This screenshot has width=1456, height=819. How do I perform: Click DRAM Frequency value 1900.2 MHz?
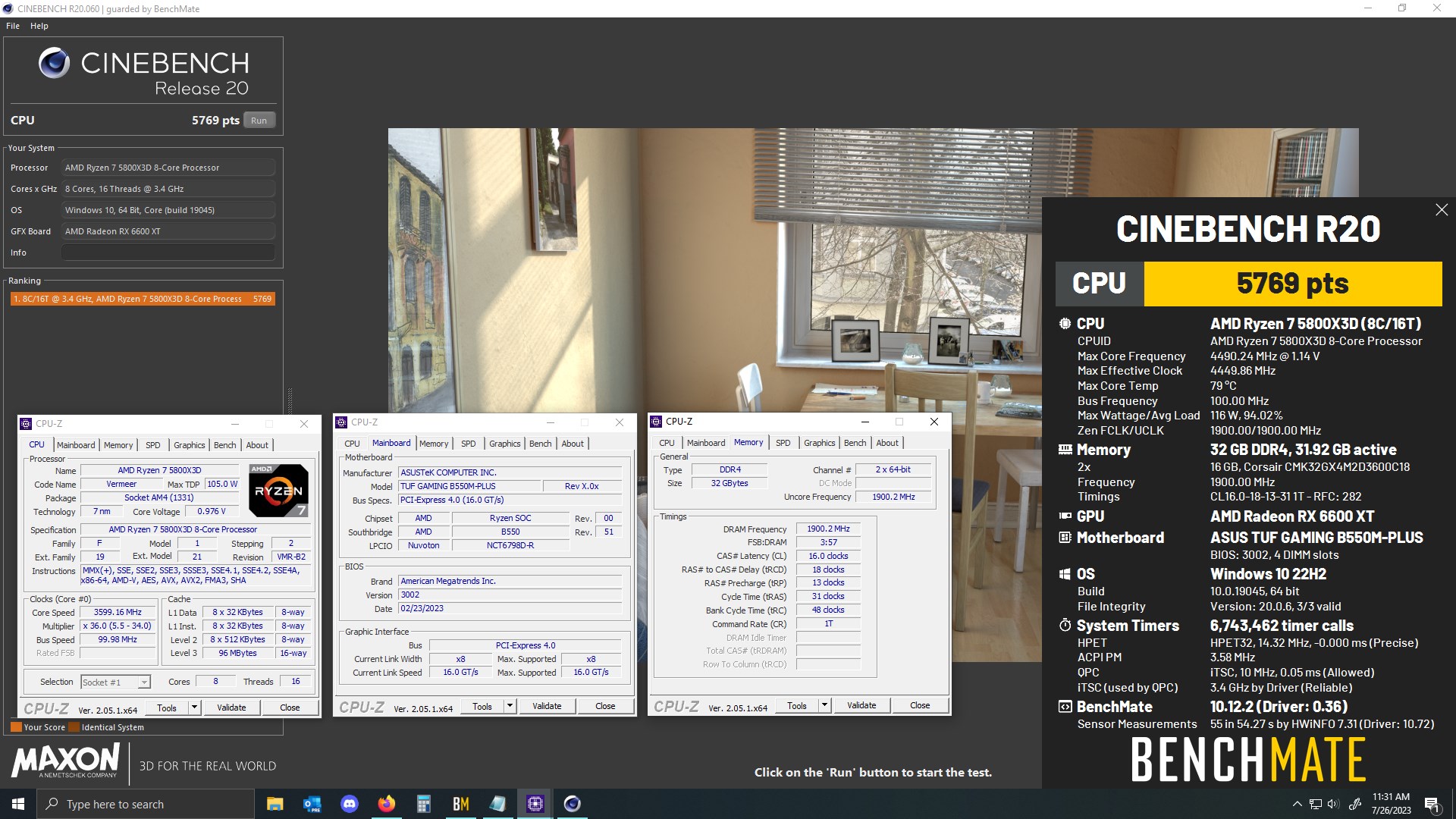(x=828, y=529)
